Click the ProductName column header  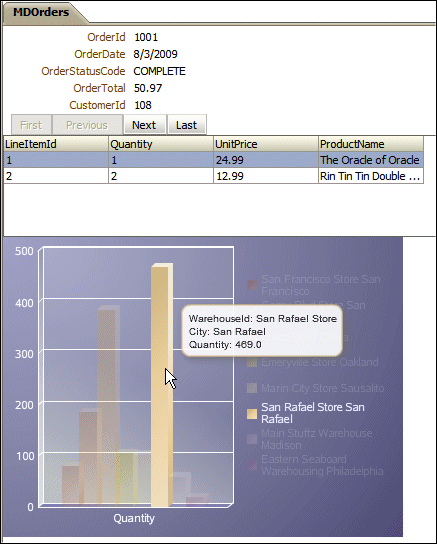click(x=371, y=144)
